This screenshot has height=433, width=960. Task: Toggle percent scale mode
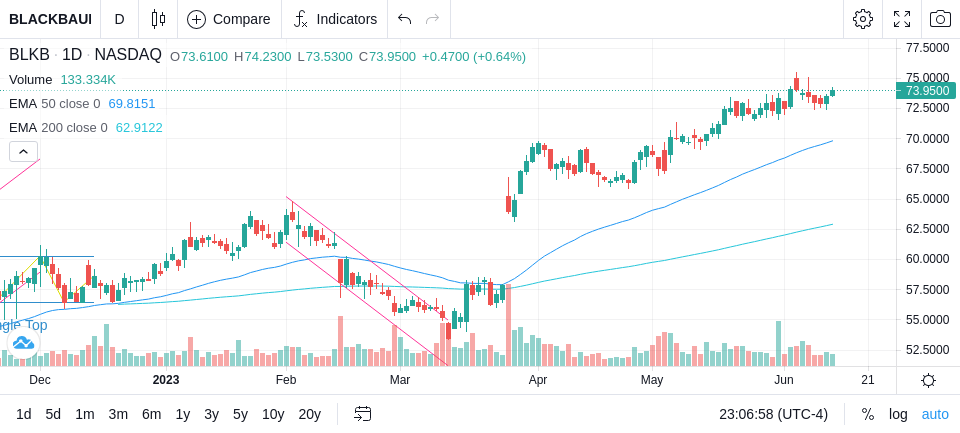(x=868, y=415)
